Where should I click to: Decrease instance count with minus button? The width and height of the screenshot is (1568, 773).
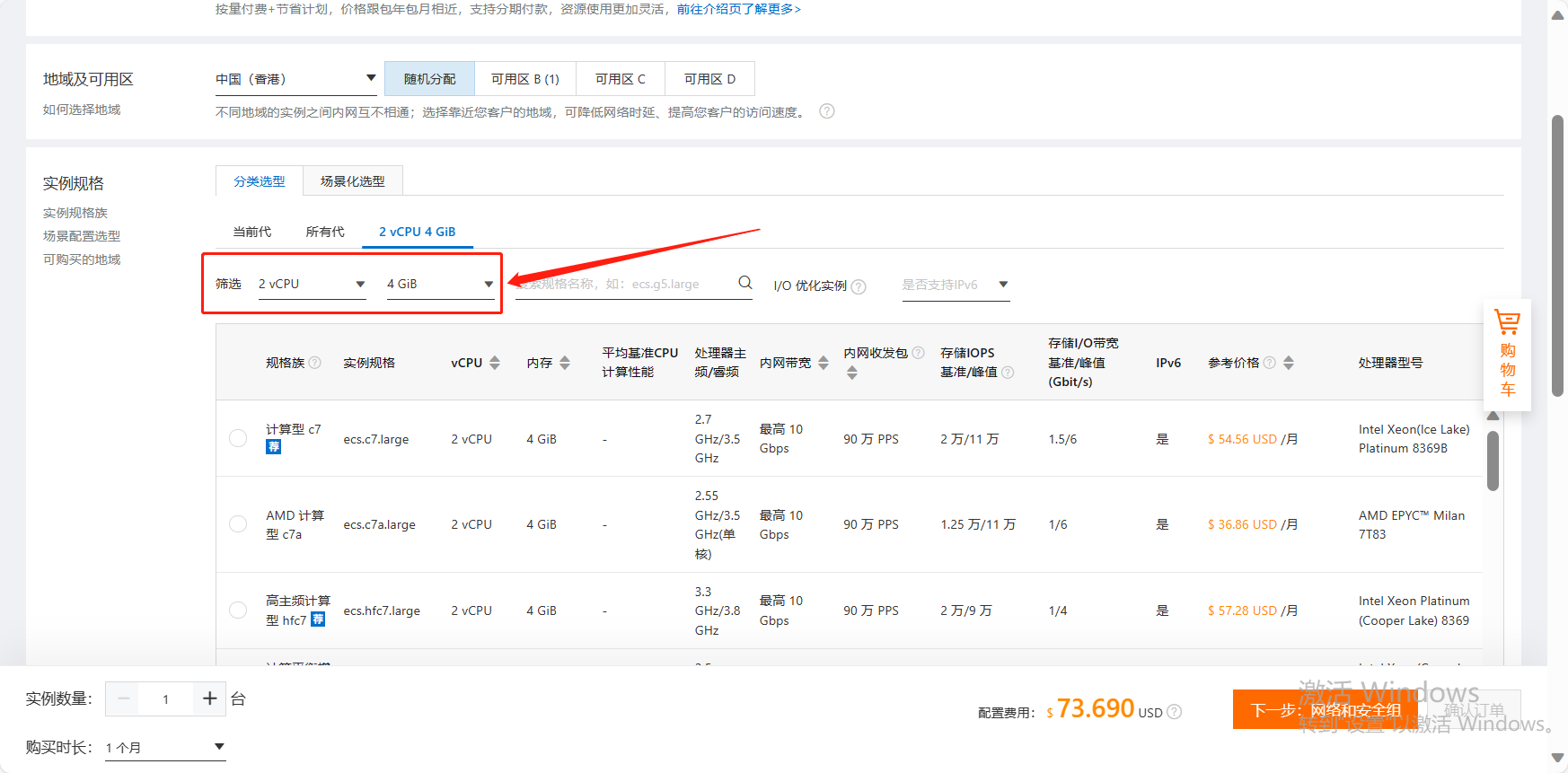pyautogui.click(x=124, y=698)
